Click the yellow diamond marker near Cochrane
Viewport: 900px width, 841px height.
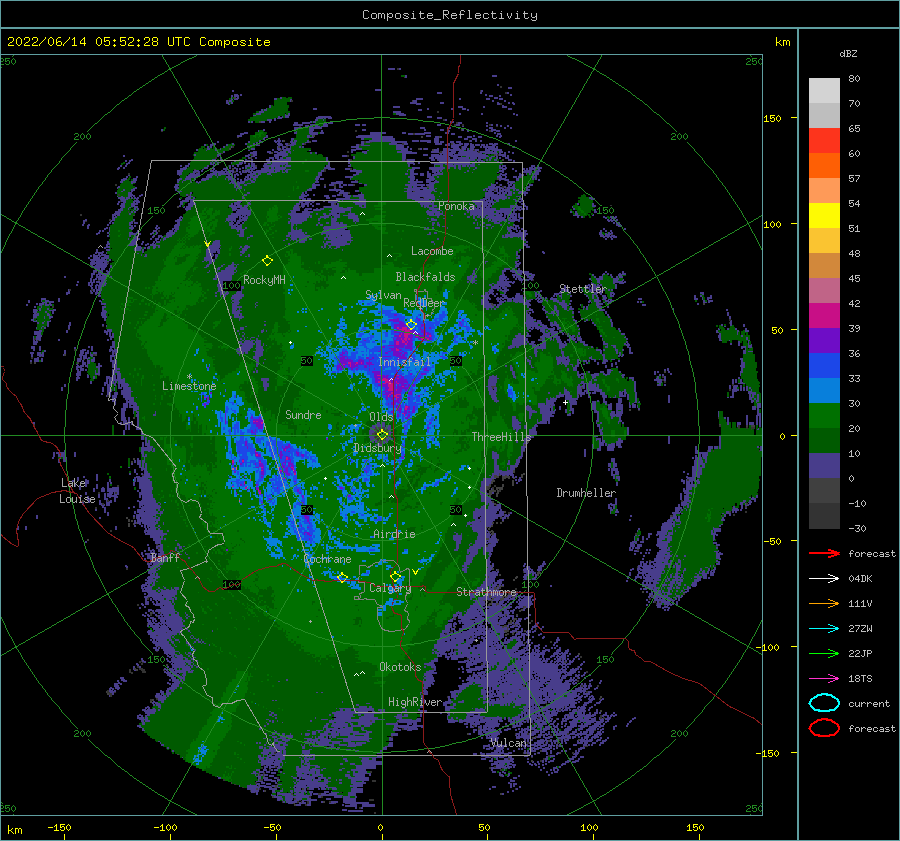tap(342, 577)
